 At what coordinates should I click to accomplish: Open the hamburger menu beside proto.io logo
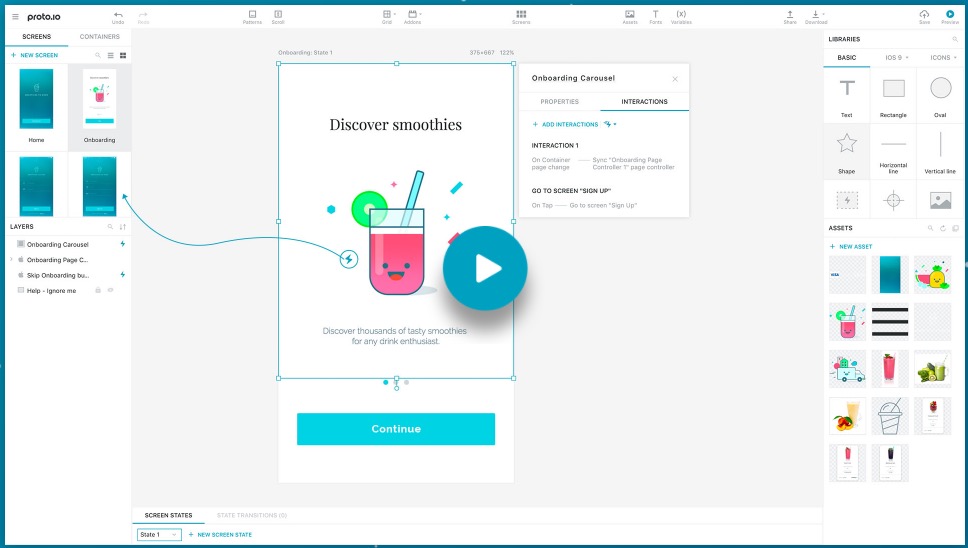click(15, 17)
